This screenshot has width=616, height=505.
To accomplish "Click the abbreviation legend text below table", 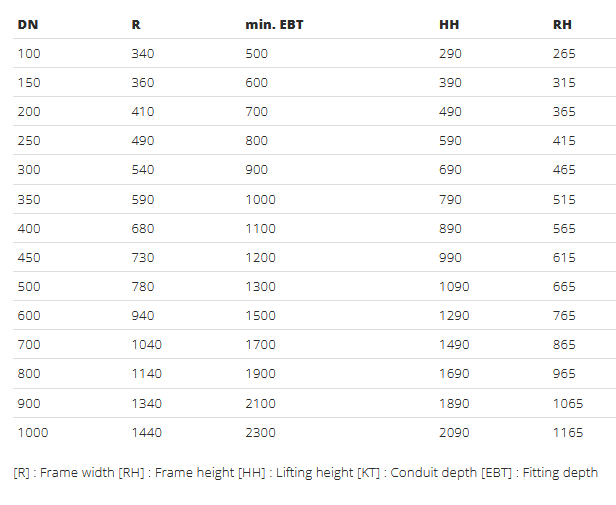I will tap(306, 472).
